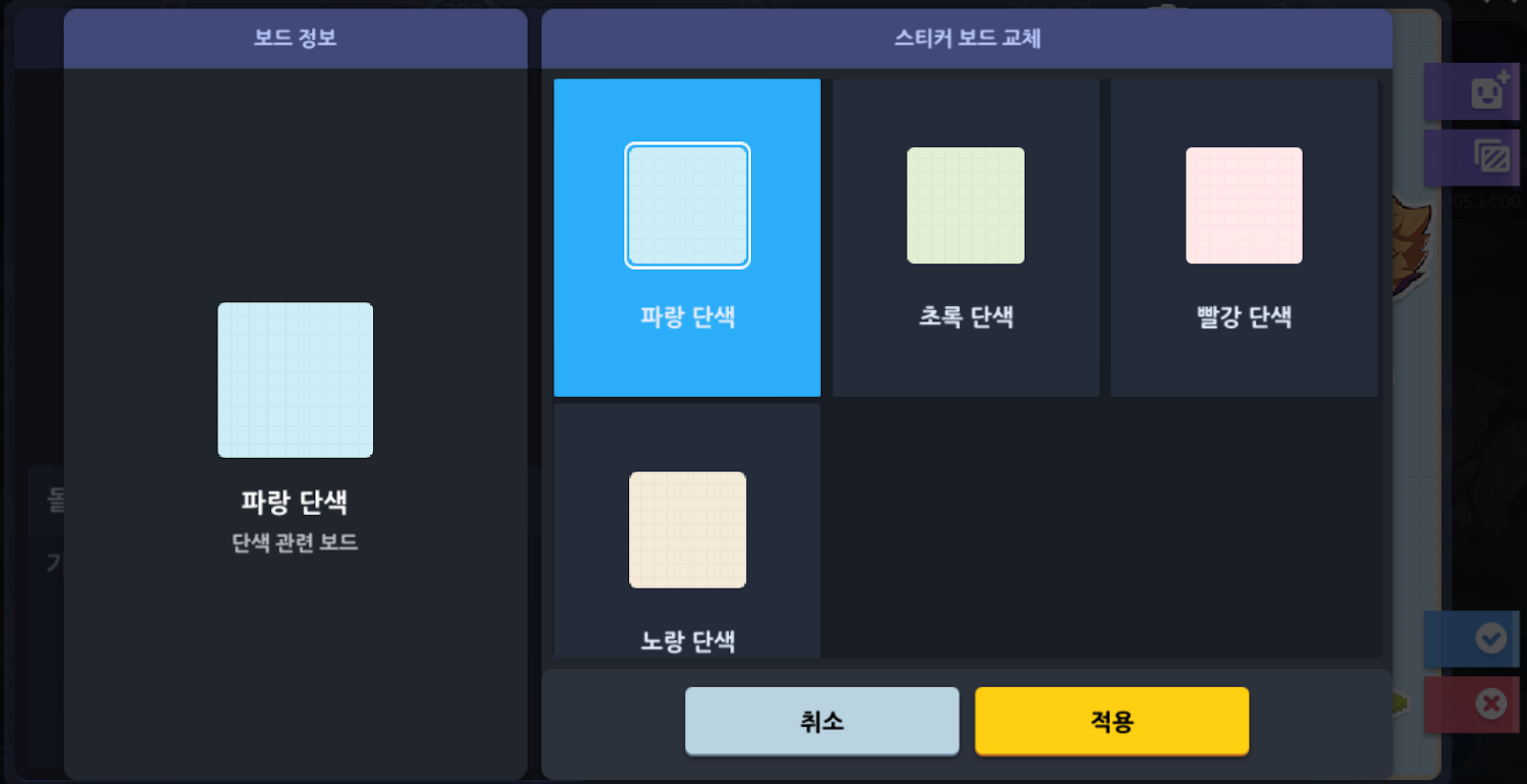Screen dimensions: 1527x784
Task: Select the cream yellow board swatch
Action: (x=687, y=529)
